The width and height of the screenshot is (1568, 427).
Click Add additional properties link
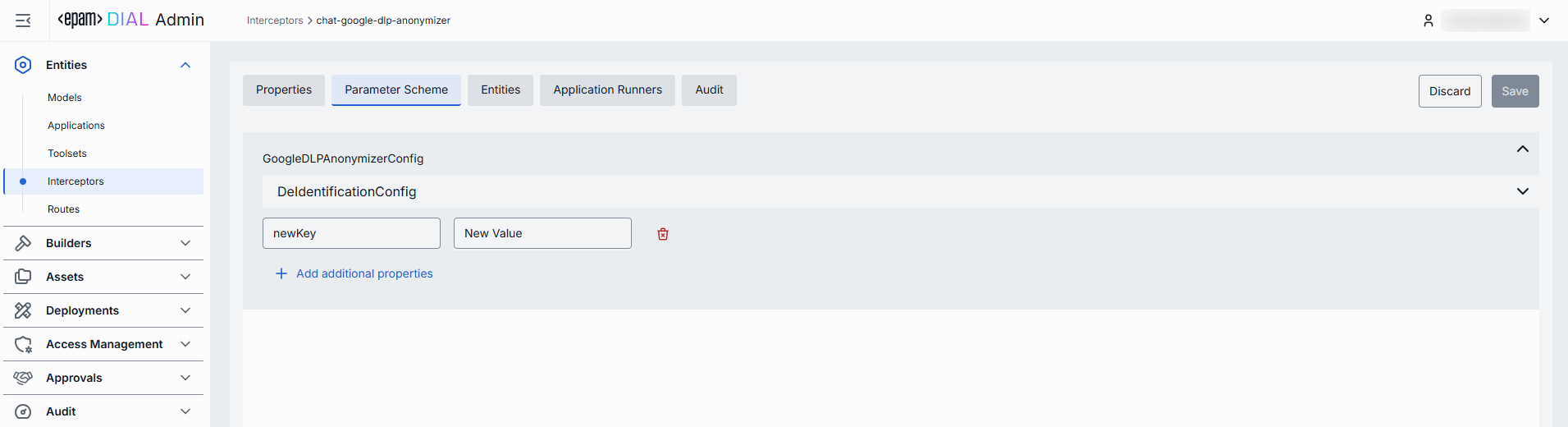click(363, 273)
